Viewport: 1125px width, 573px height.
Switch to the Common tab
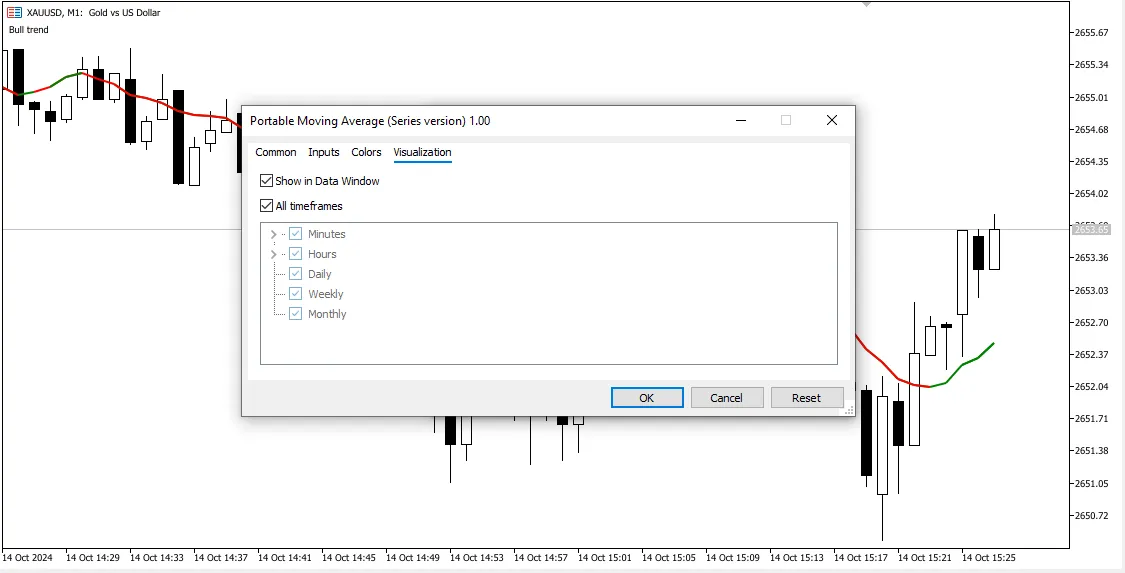(276, 152)
